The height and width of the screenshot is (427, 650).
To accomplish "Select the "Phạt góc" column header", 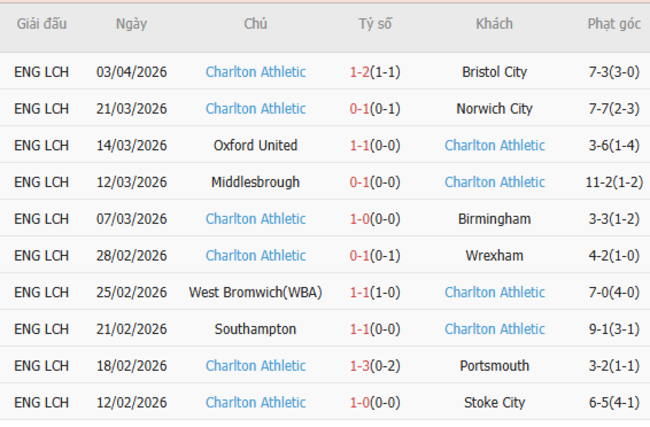I will (614, 24).
